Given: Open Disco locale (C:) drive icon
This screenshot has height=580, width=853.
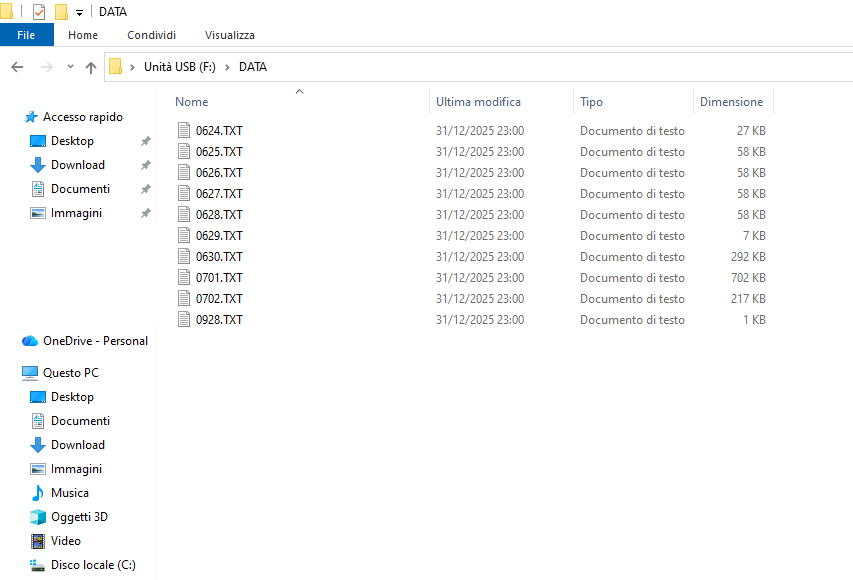Looking at the screenshot, I should point(38,565).
